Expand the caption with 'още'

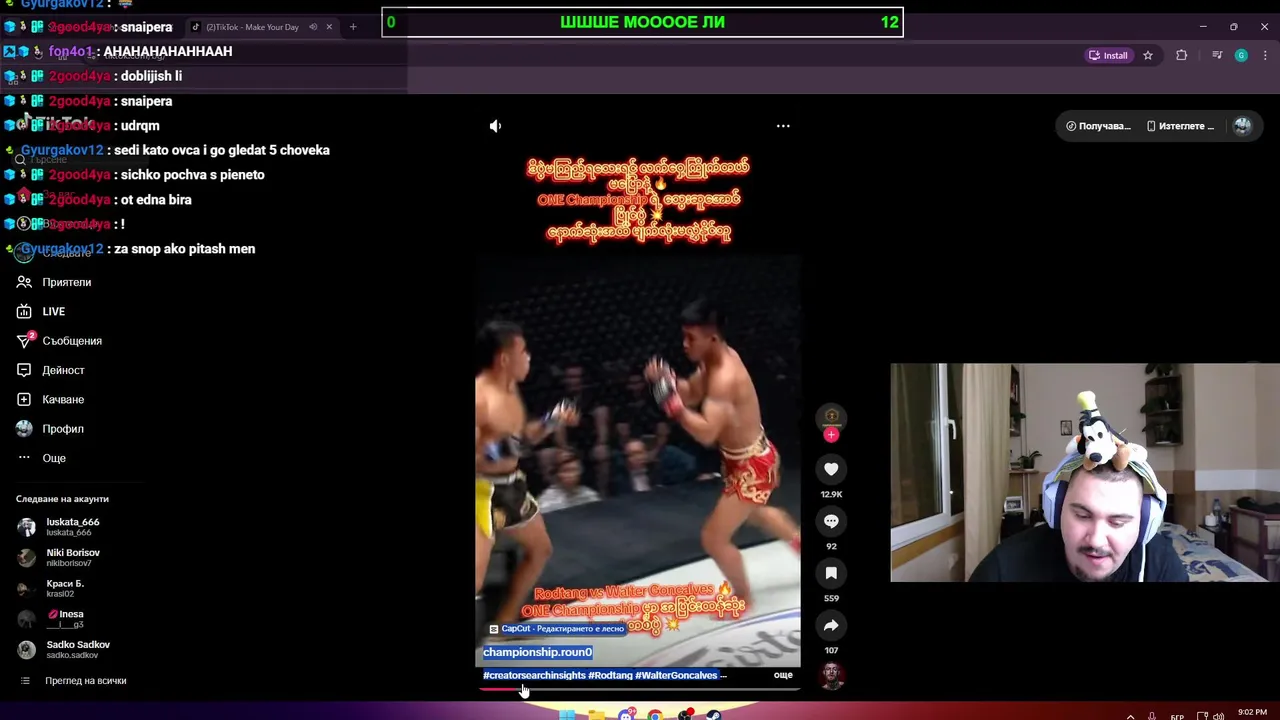click(783, 675)
